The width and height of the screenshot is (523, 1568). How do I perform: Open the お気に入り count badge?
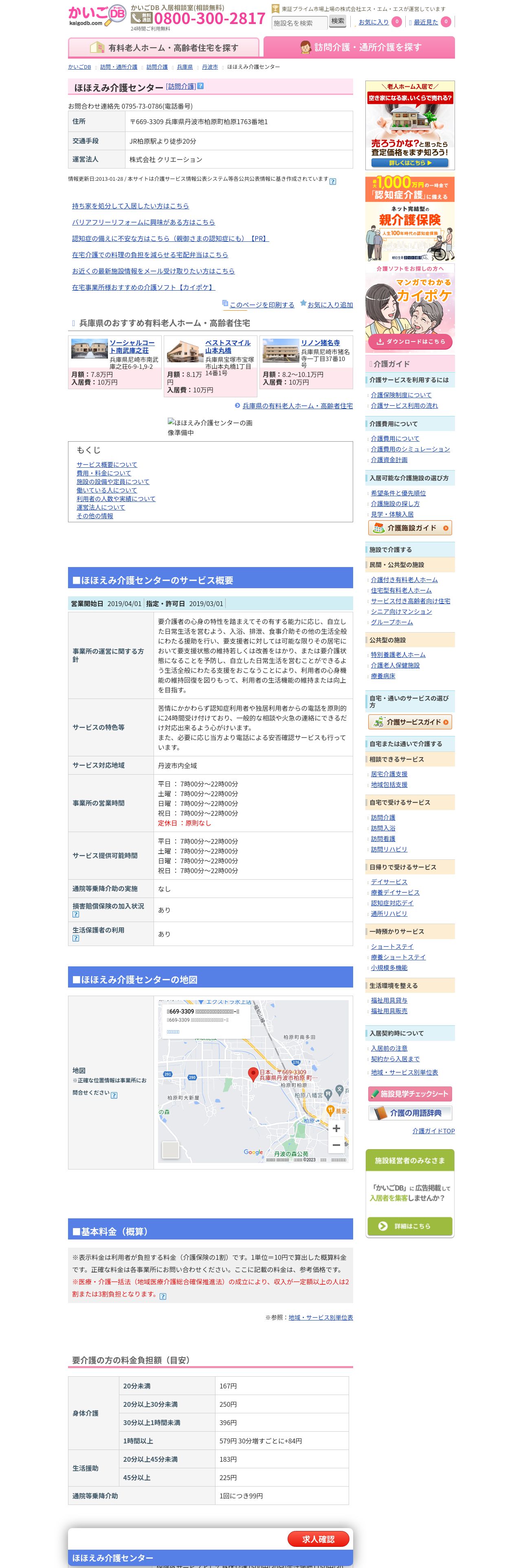396,22
